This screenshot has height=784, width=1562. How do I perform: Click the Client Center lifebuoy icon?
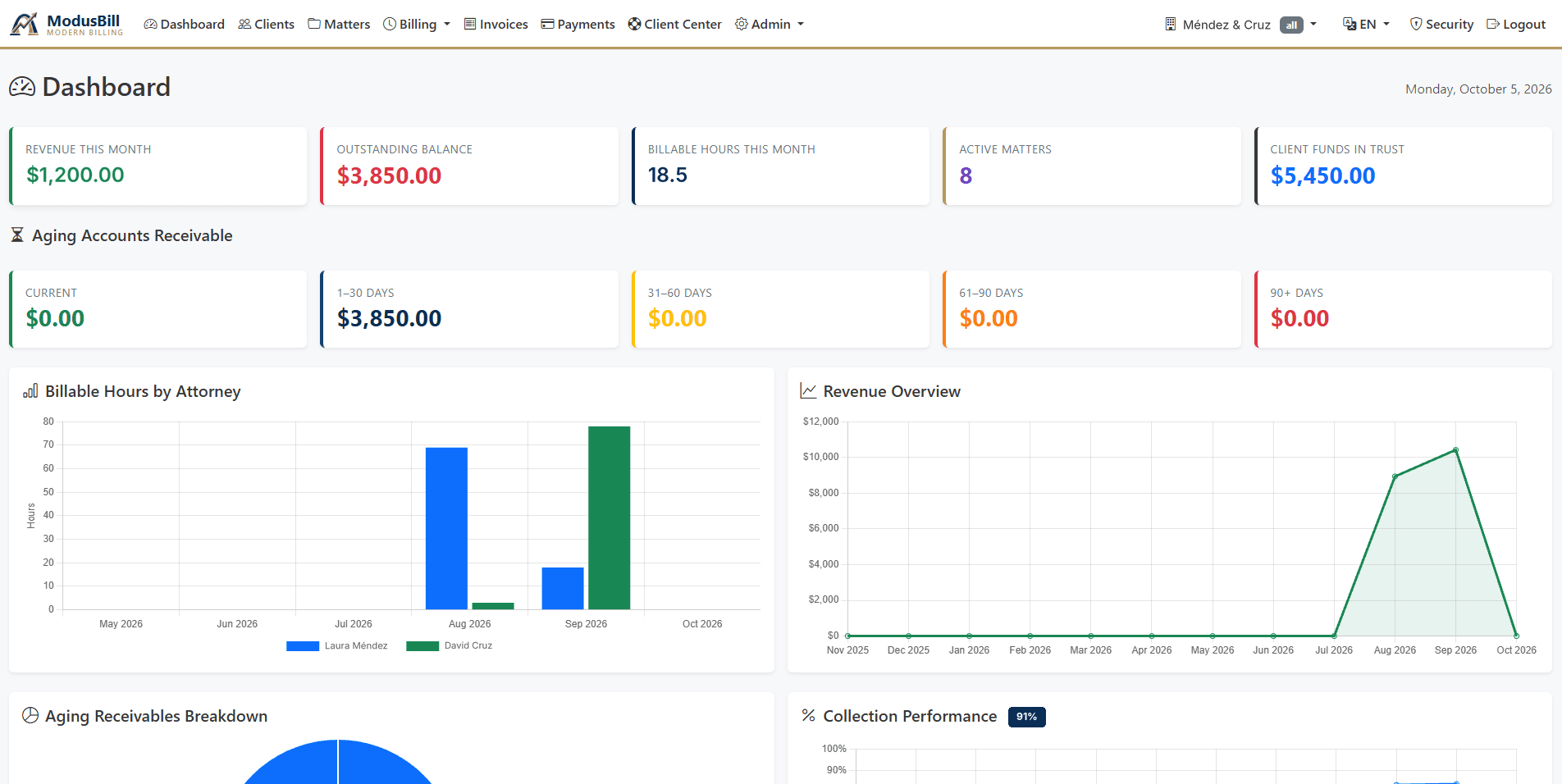coord(634,25)
